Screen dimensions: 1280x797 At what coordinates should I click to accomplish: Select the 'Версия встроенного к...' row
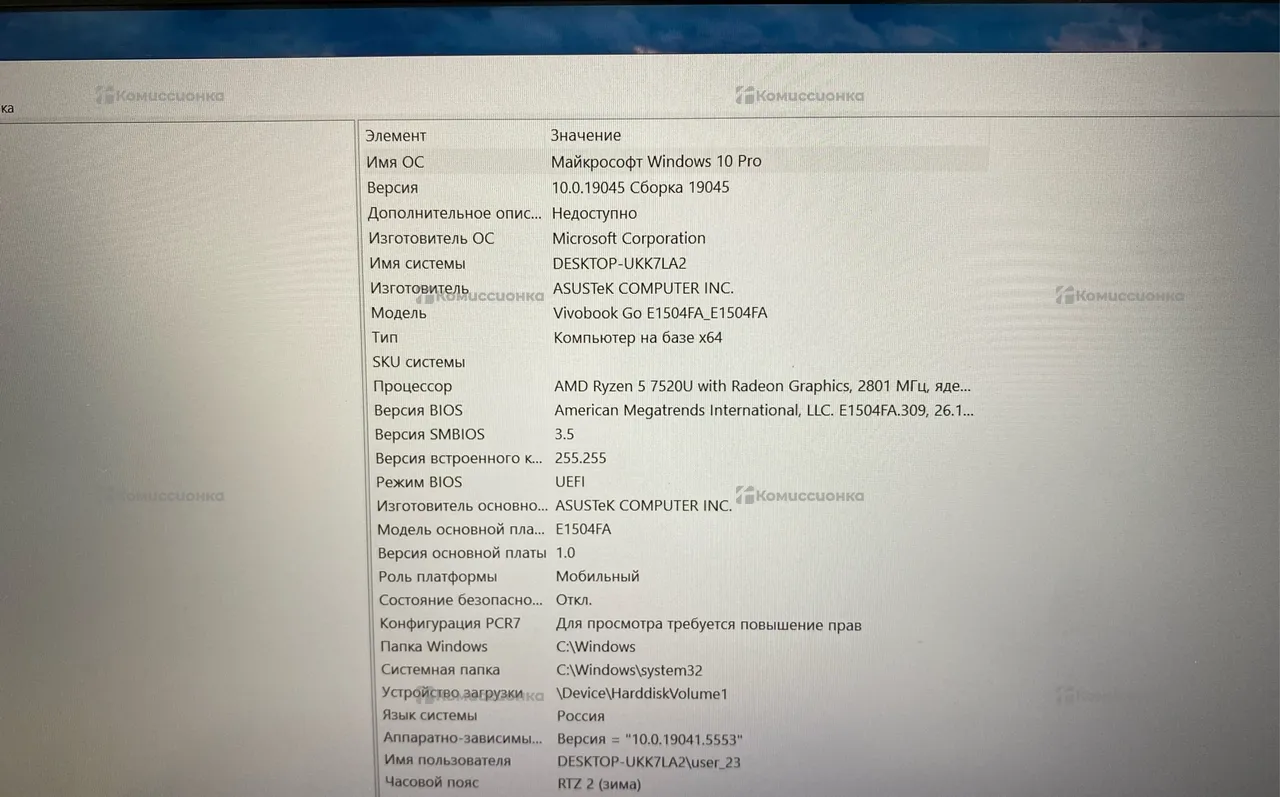(460, 458)
